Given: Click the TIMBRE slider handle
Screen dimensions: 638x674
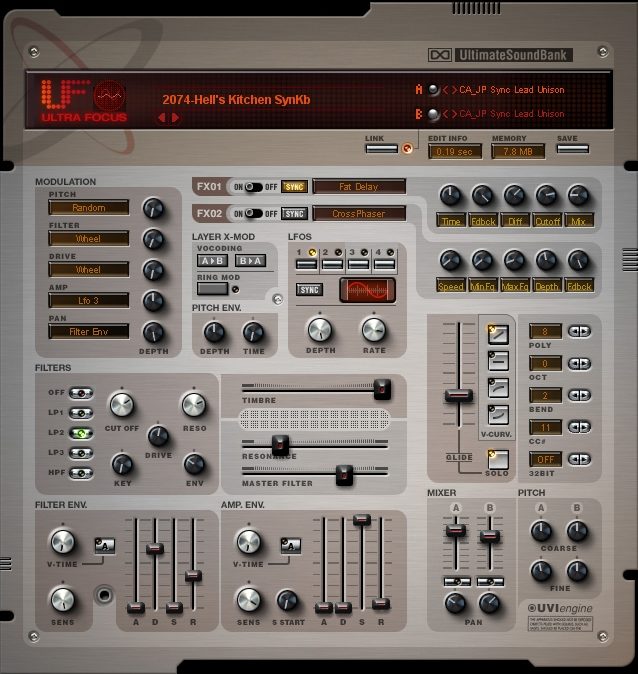Looking at the screenshot, I should click(382, 389).
